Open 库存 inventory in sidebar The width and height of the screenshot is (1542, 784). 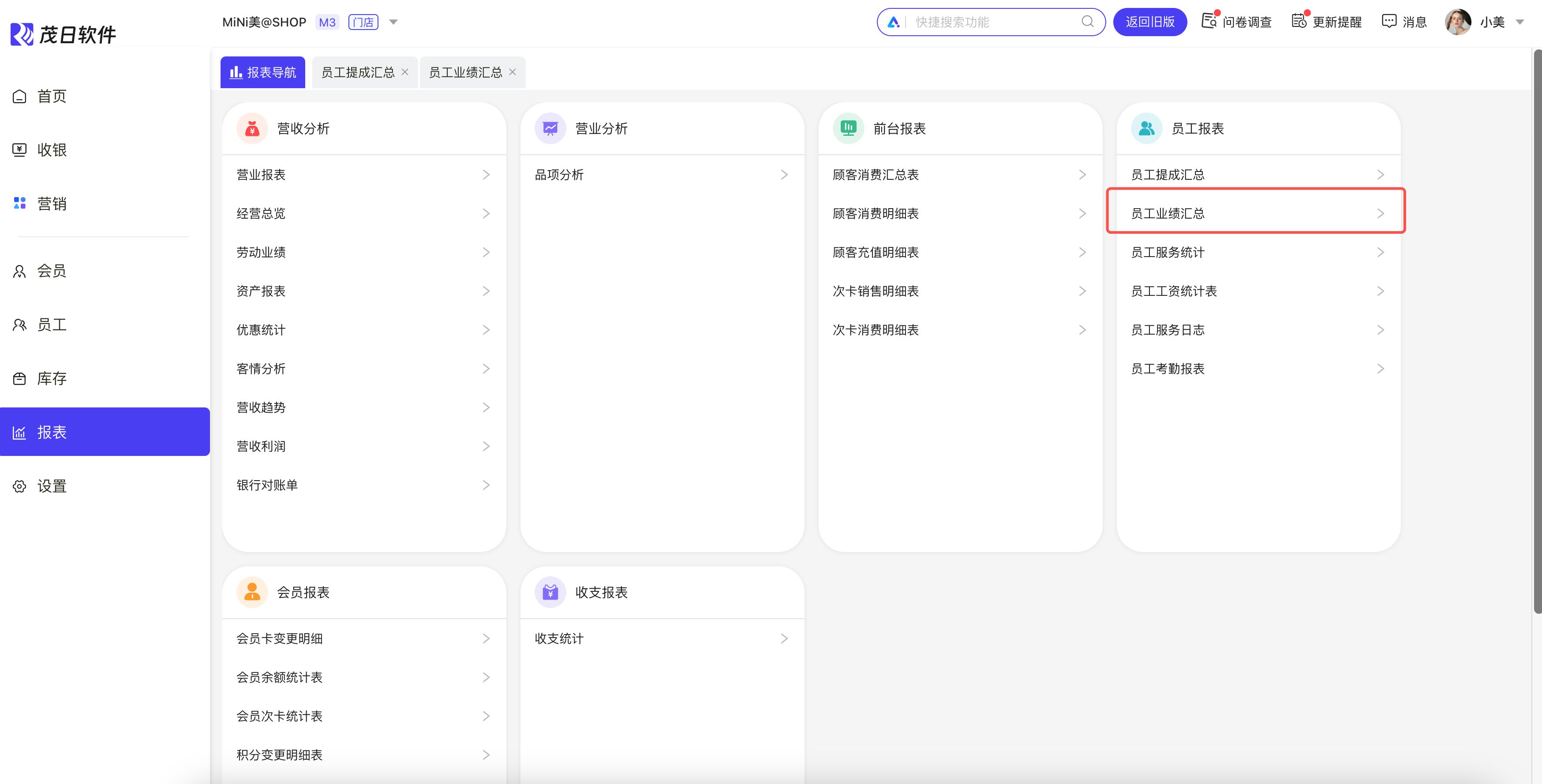pos(105,378)
